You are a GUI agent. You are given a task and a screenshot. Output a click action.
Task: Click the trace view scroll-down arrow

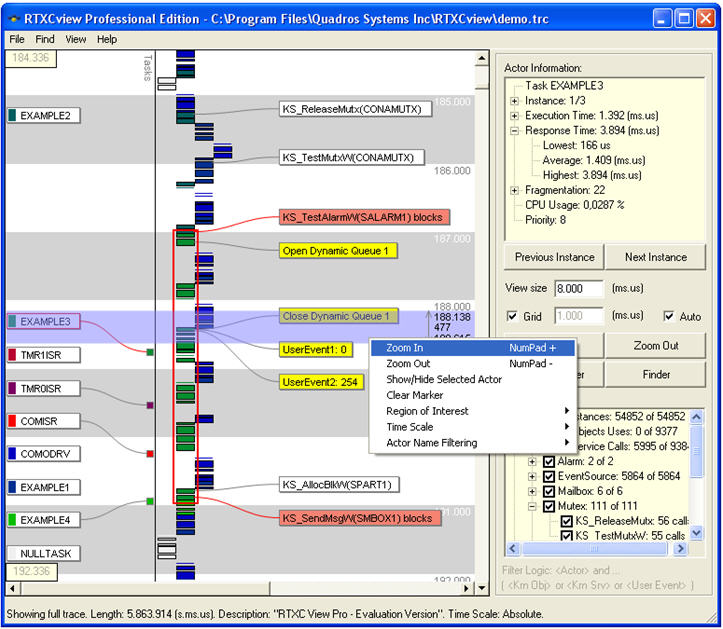click(482, 588)
